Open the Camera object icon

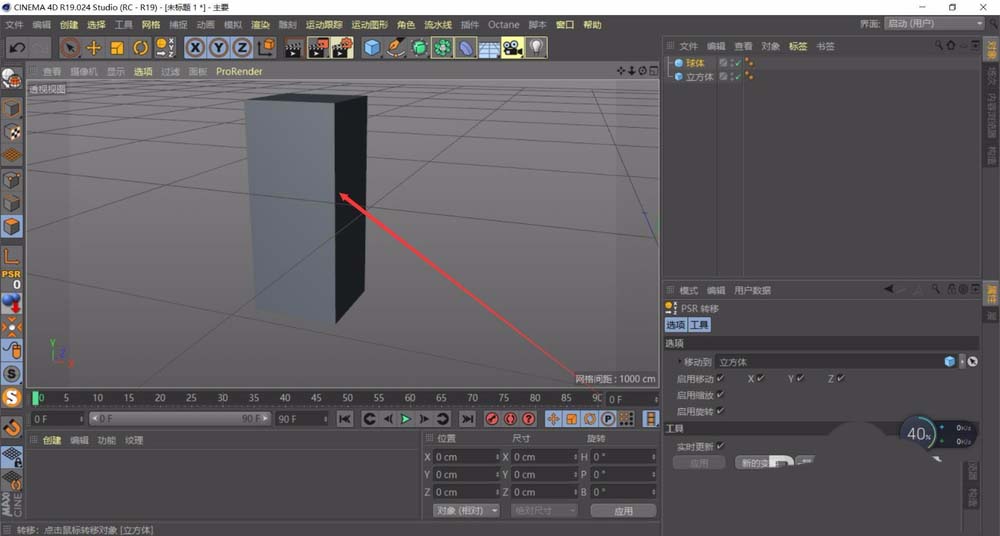512,47
